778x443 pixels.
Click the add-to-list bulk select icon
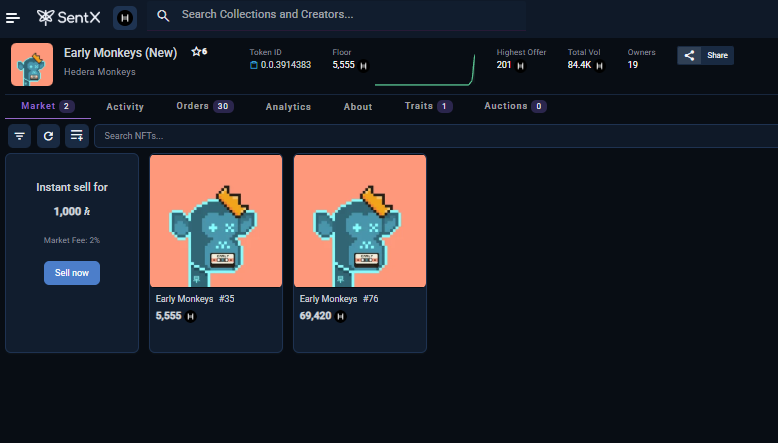(x=77, y=136)
